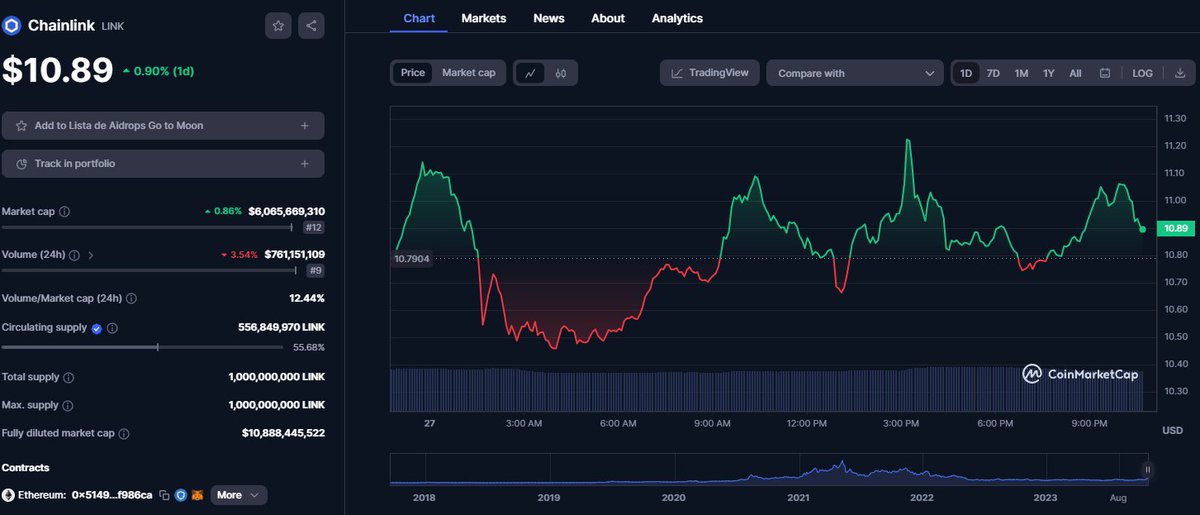Open the News tab
The image size is (1200, 515).
coord(549,18)
